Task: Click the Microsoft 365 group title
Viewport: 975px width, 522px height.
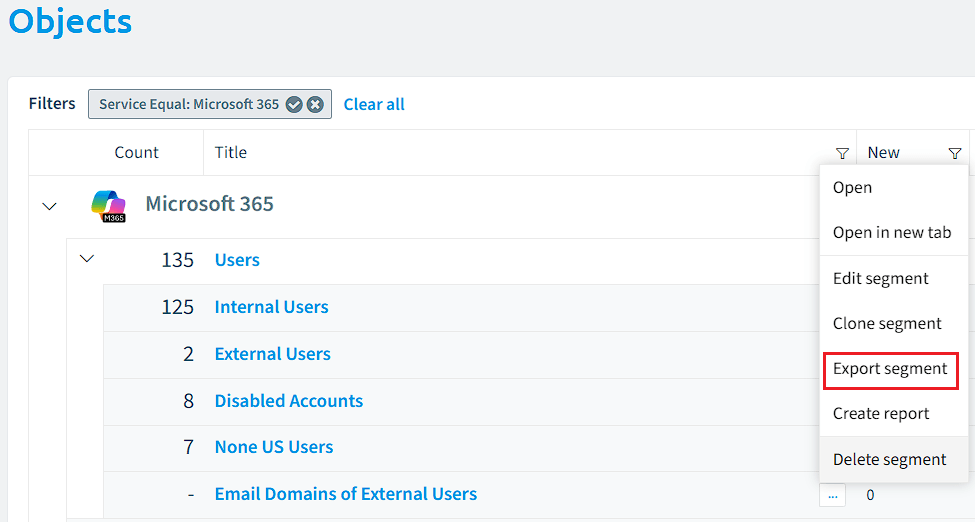Action: (210, 204)
